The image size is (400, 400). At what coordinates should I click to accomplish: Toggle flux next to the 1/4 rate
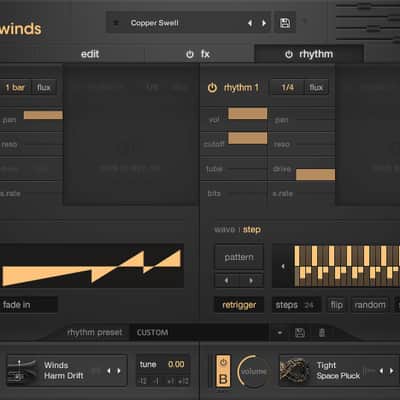point(316,88)
